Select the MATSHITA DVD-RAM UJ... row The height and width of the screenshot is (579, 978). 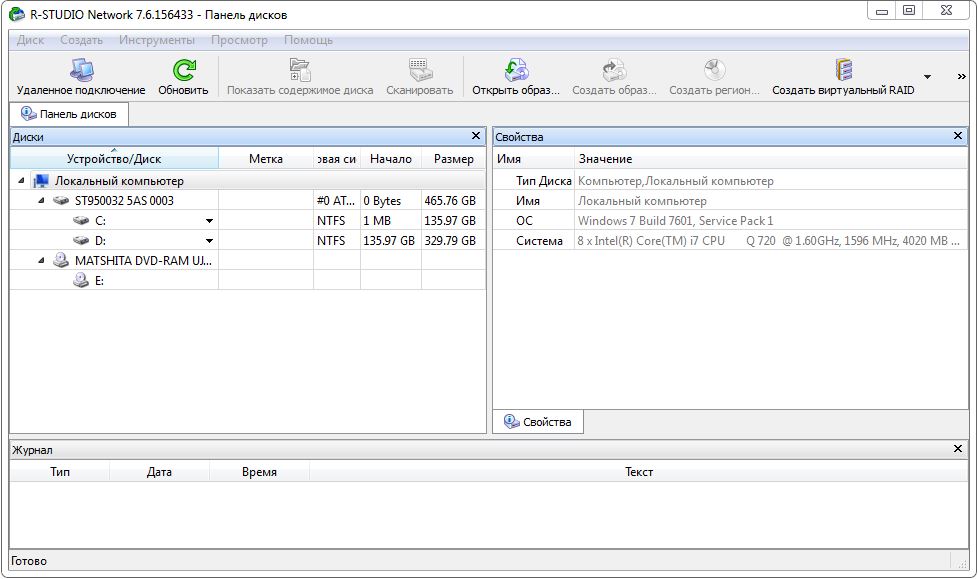coord(248,261)
